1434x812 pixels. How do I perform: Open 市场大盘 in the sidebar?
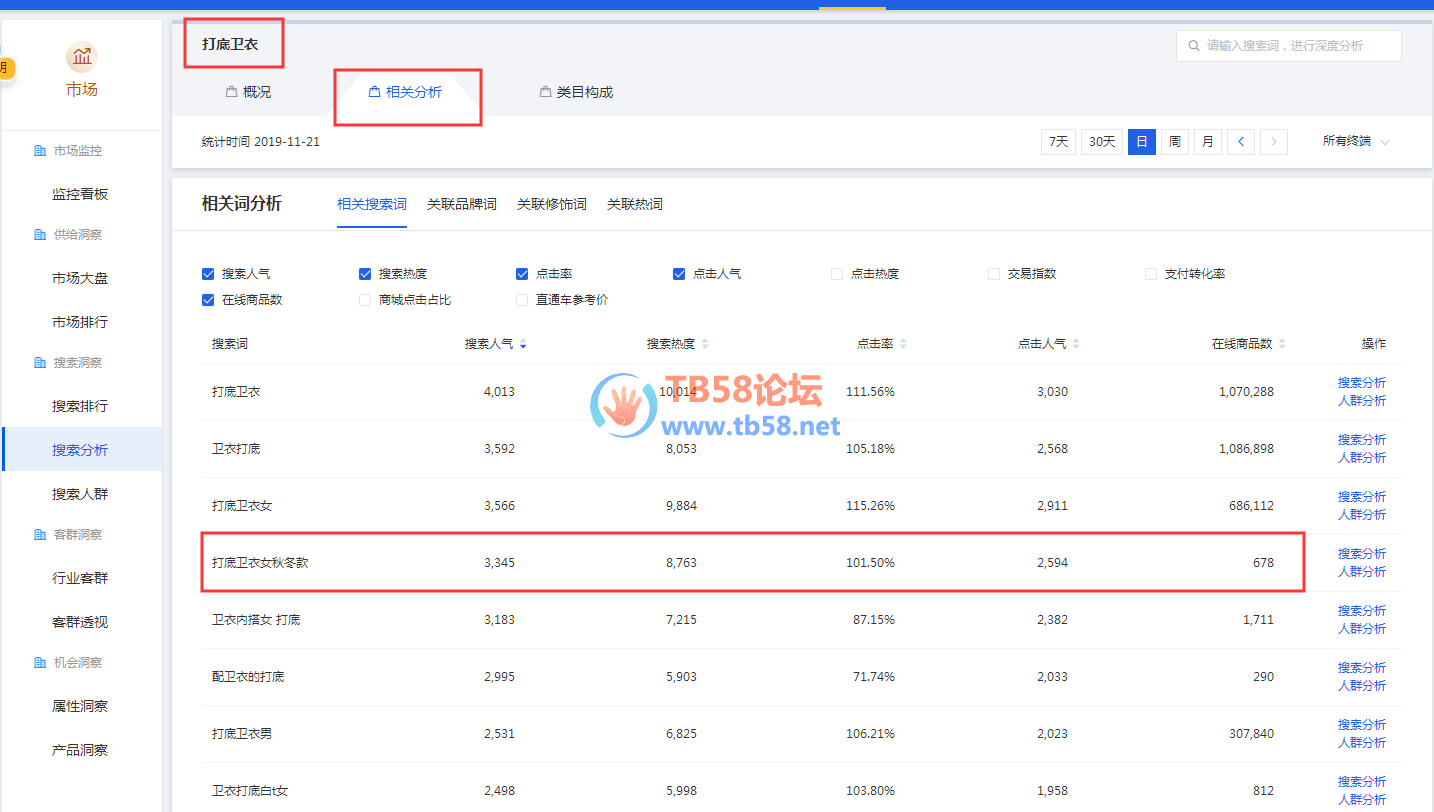(80, 278)
